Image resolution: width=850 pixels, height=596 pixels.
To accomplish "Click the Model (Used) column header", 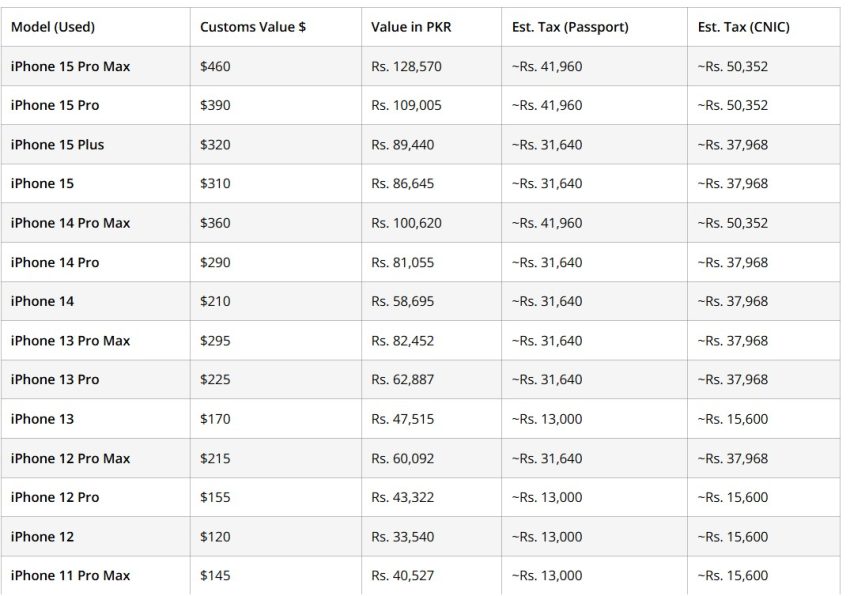I will 53,27.
